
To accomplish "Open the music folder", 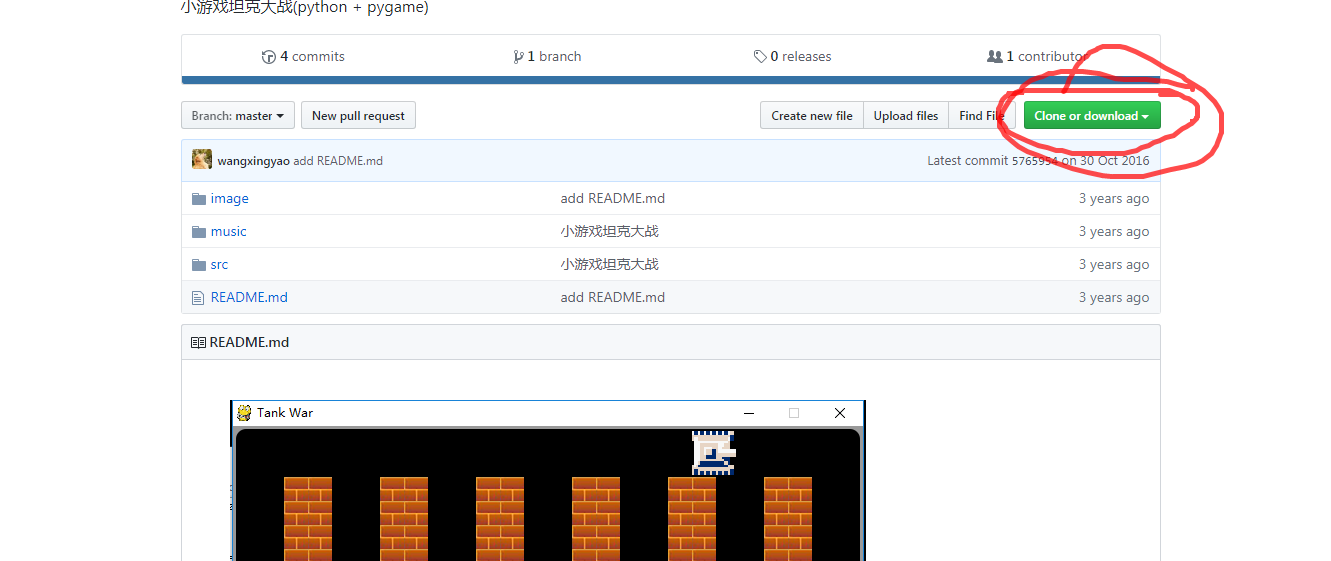I will (229, 232).
